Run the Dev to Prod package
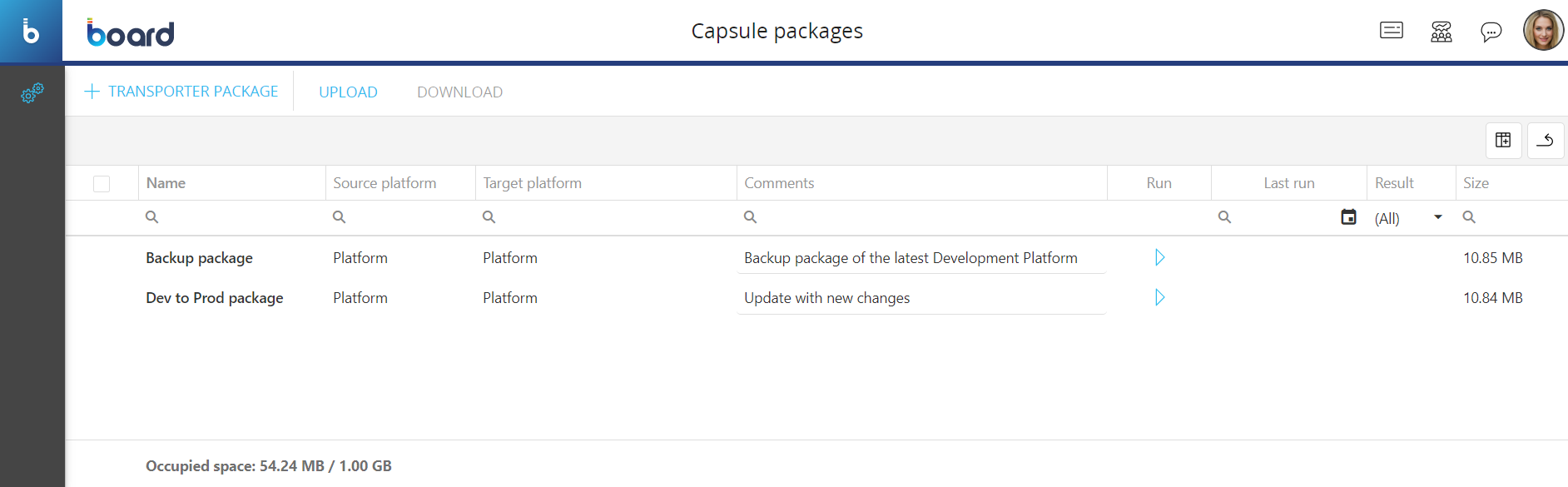 [1159, 297]
